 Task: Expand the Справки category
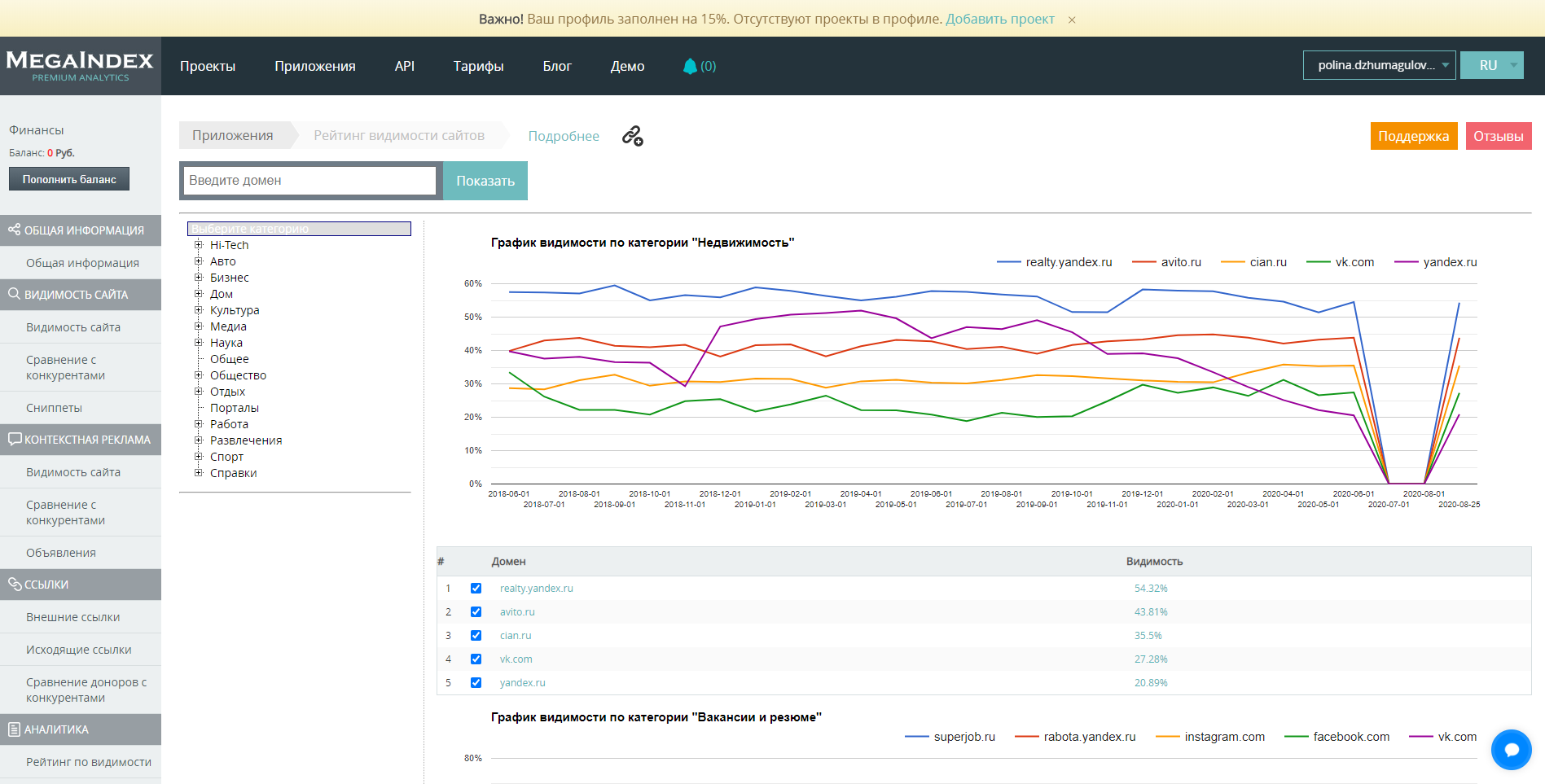pyautogui.click(x=198, y=472)
